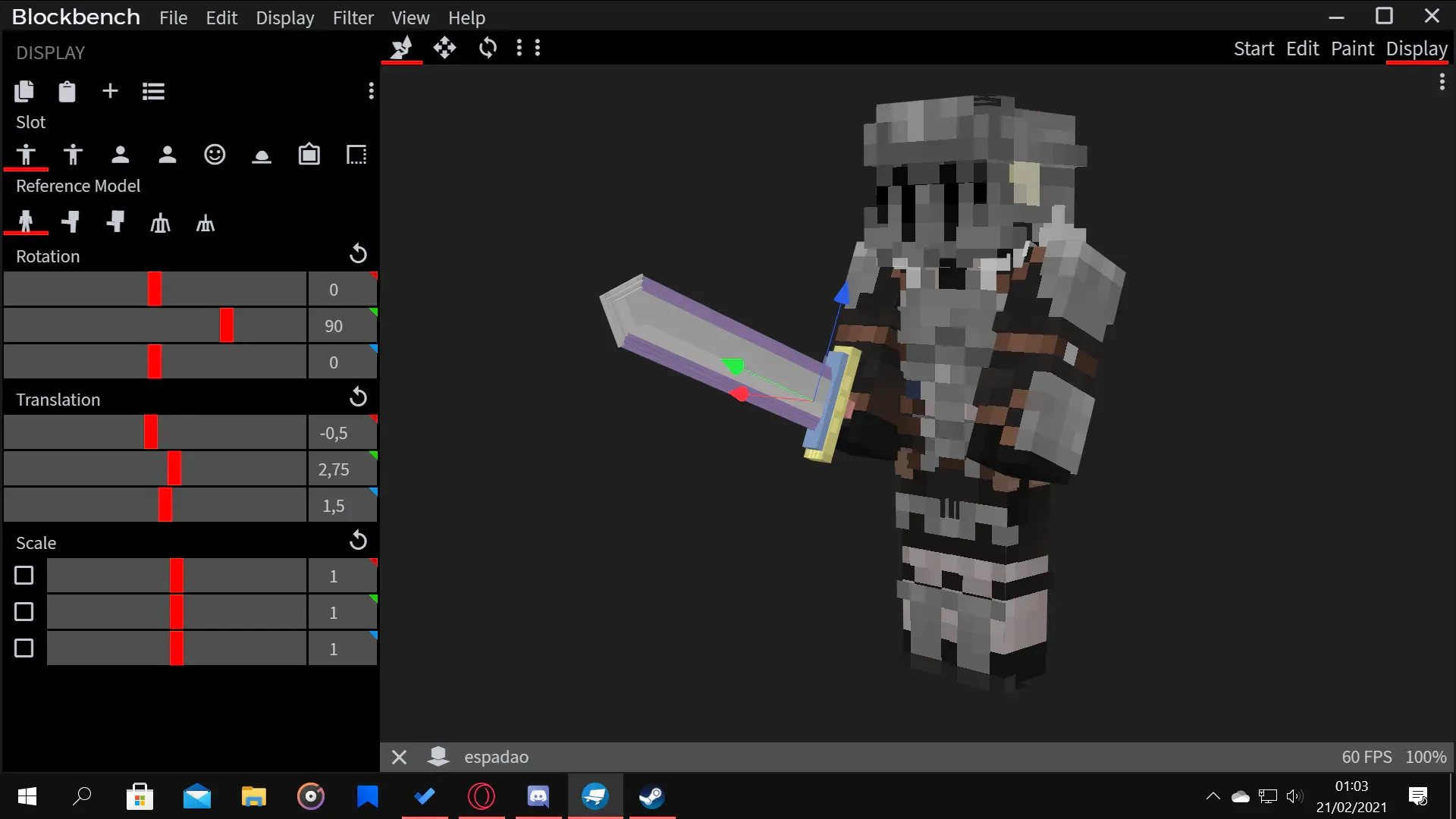Tick the first Scale axis checkbox
Image resolution: width=1456 pixels, height=819 pixels.
[x=24, y=576]
